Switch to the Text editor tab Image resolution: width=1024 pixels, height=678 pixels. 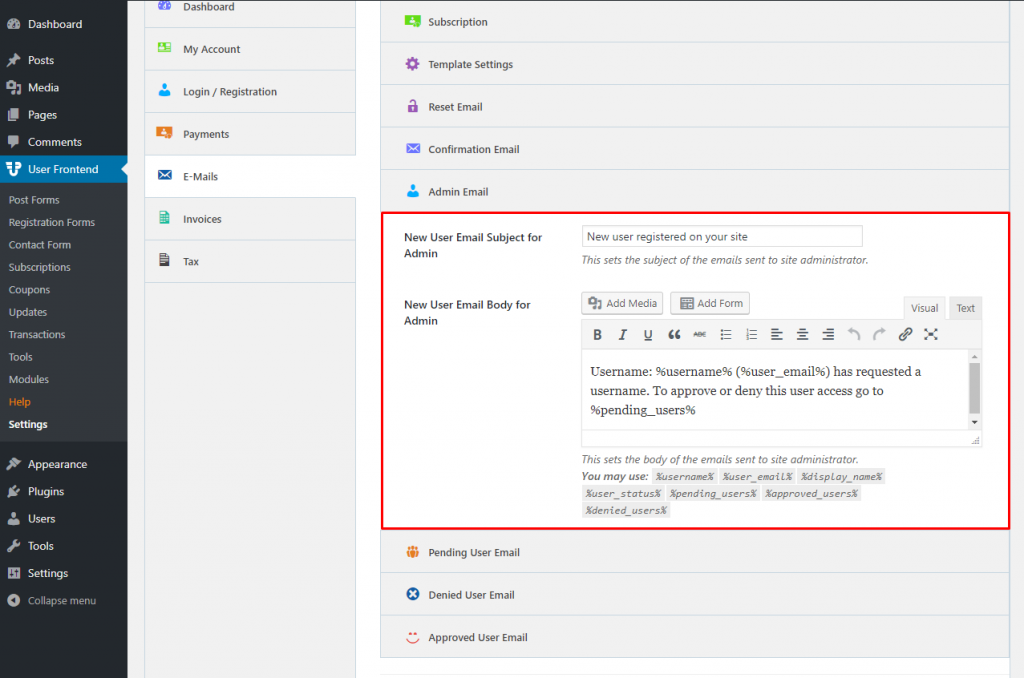(965, 308)
